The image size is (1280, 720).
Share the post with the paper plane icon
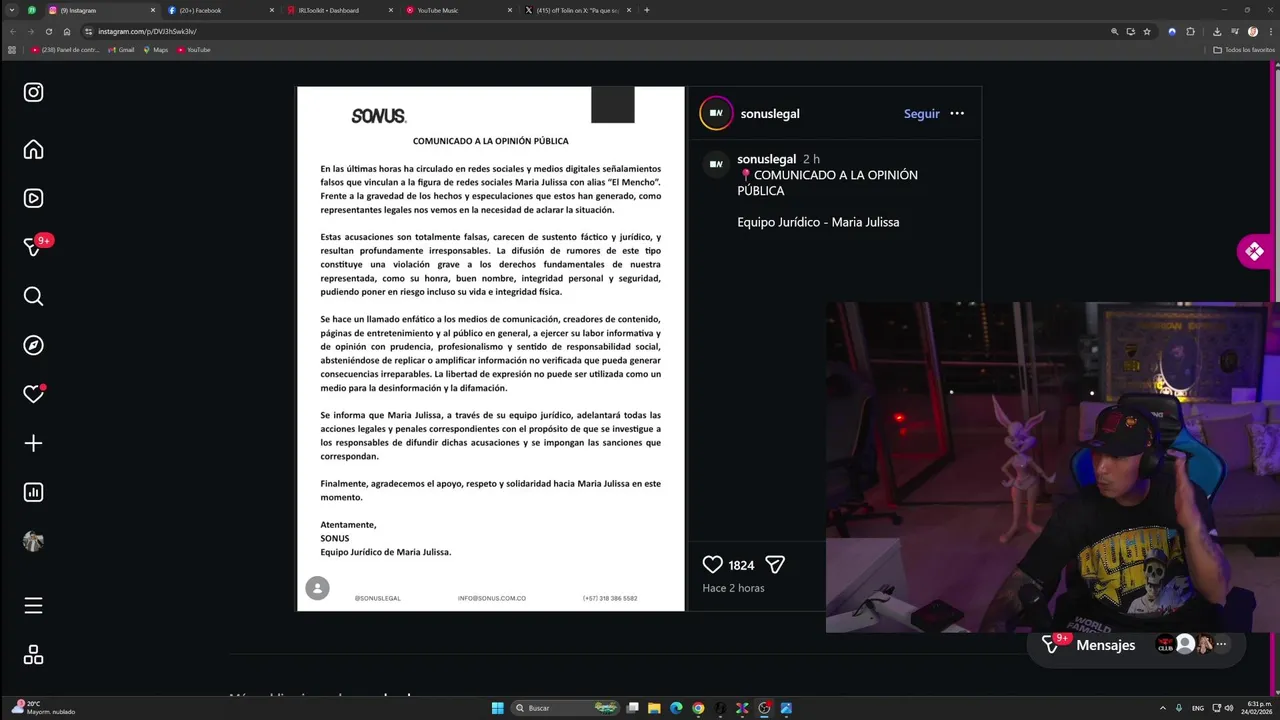[775, 565]
